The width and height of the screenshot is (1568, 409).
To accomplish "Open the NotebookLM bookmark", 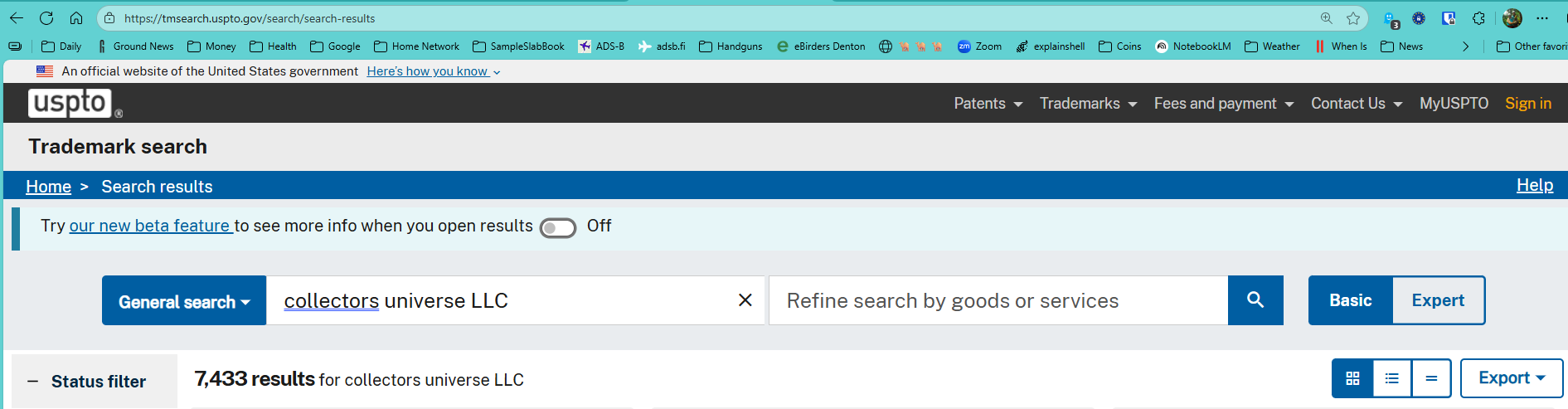I will pos(1192,46).
